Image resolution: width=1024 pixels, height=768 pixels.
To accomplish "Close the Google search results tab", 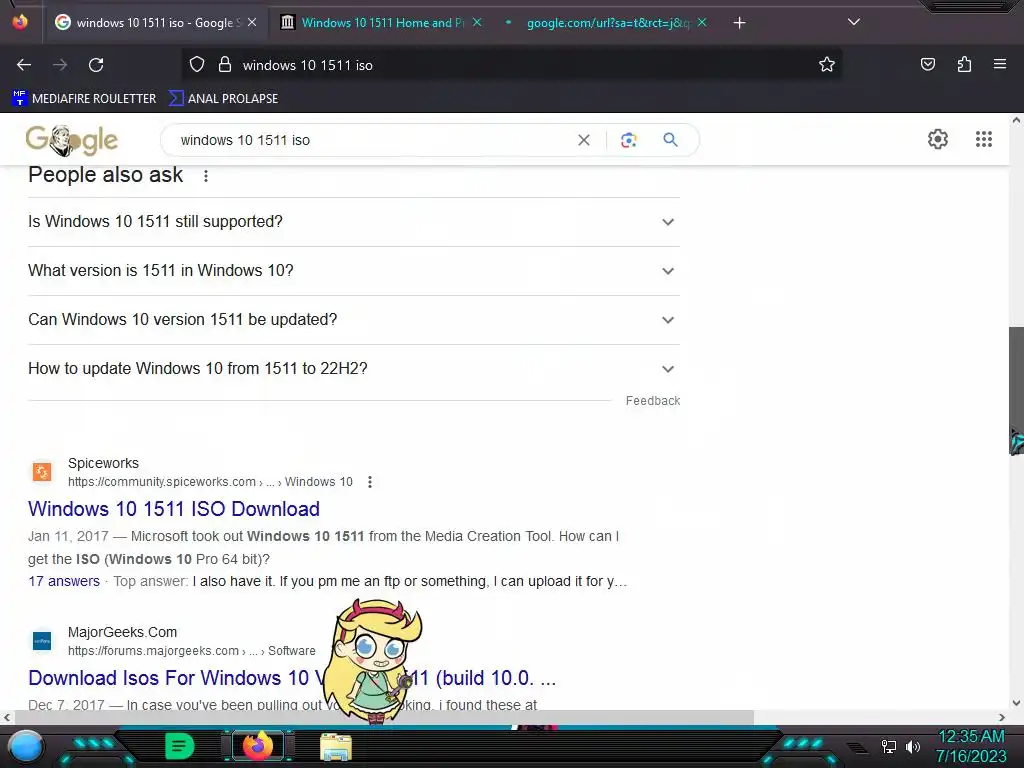I will 252,22.
